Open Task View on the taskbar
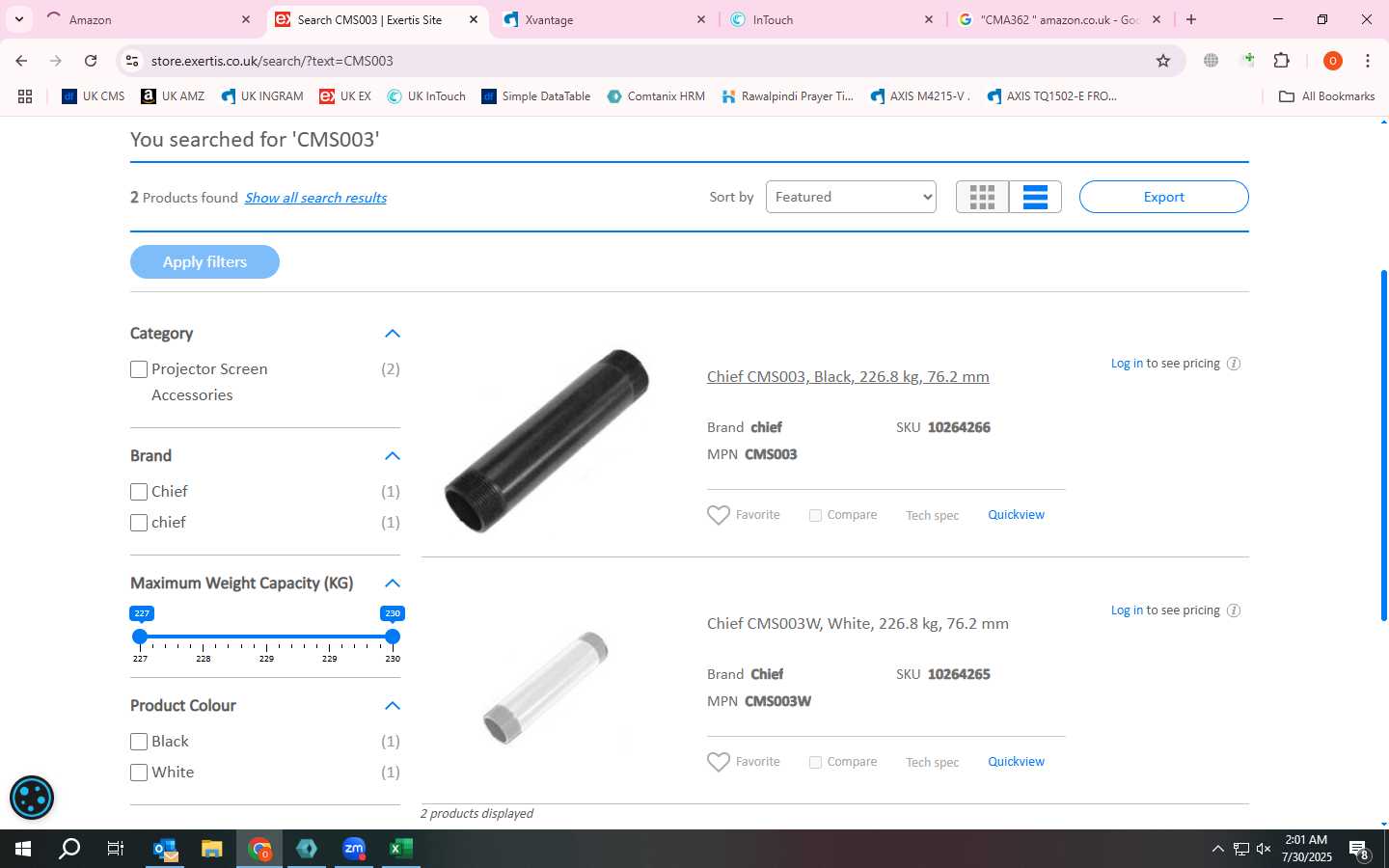 115,849
